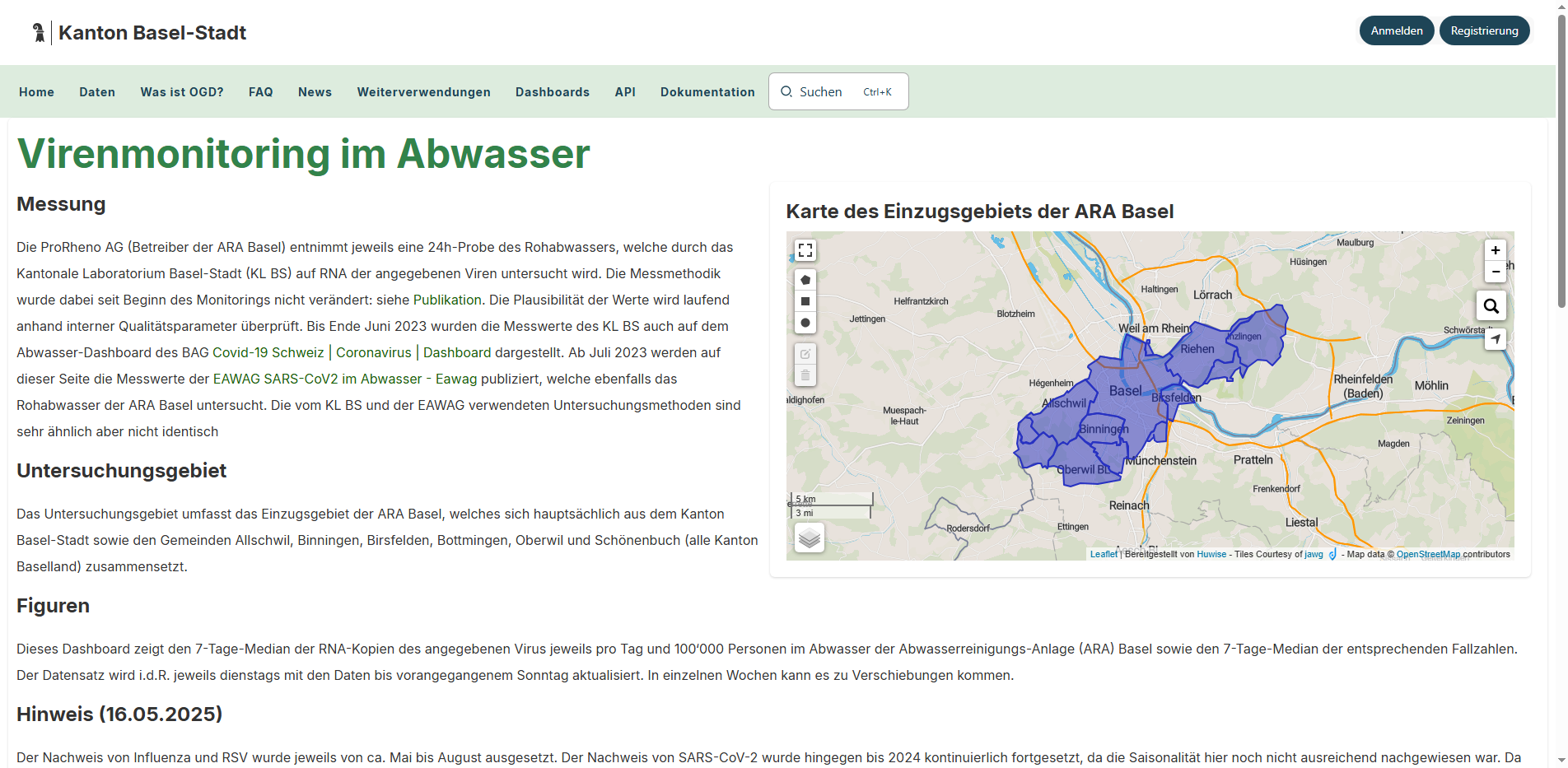The image size is (1568, 768).
Task: Select the rectangle drawing tool
Action: coord(805,301)
